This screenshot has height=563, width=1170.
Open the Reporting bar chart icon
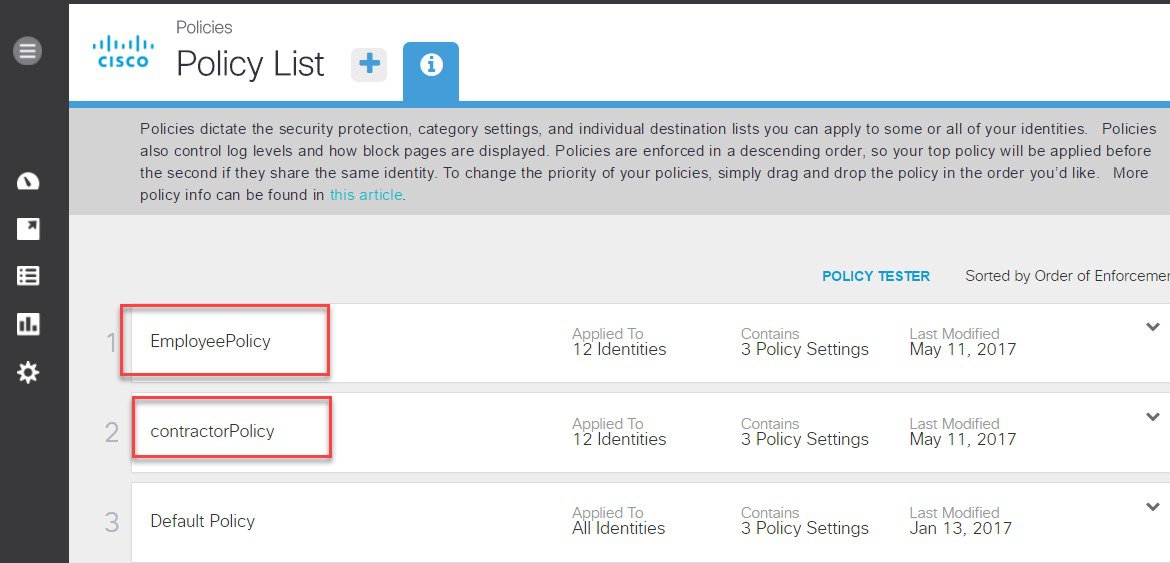[28, 324]
